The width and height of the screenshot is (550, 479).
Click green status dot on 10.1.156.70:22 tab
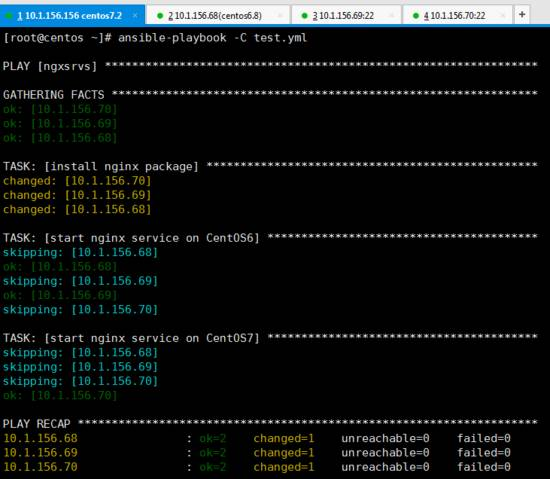point(416,15)
